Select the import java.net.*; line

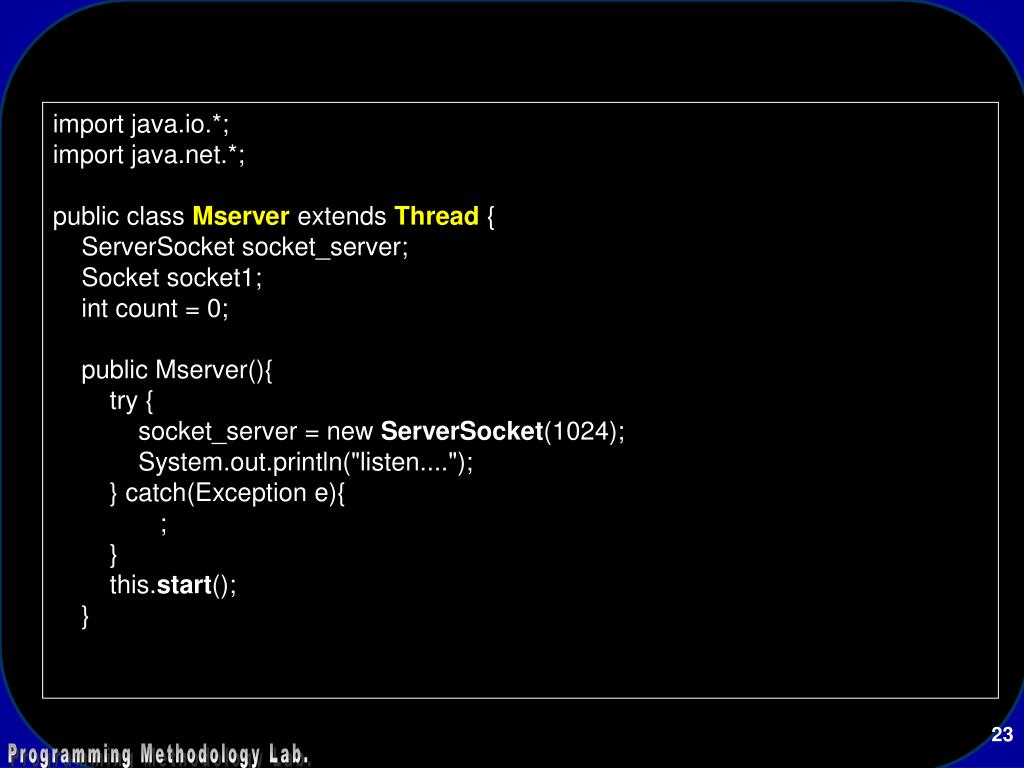point(149,155)
